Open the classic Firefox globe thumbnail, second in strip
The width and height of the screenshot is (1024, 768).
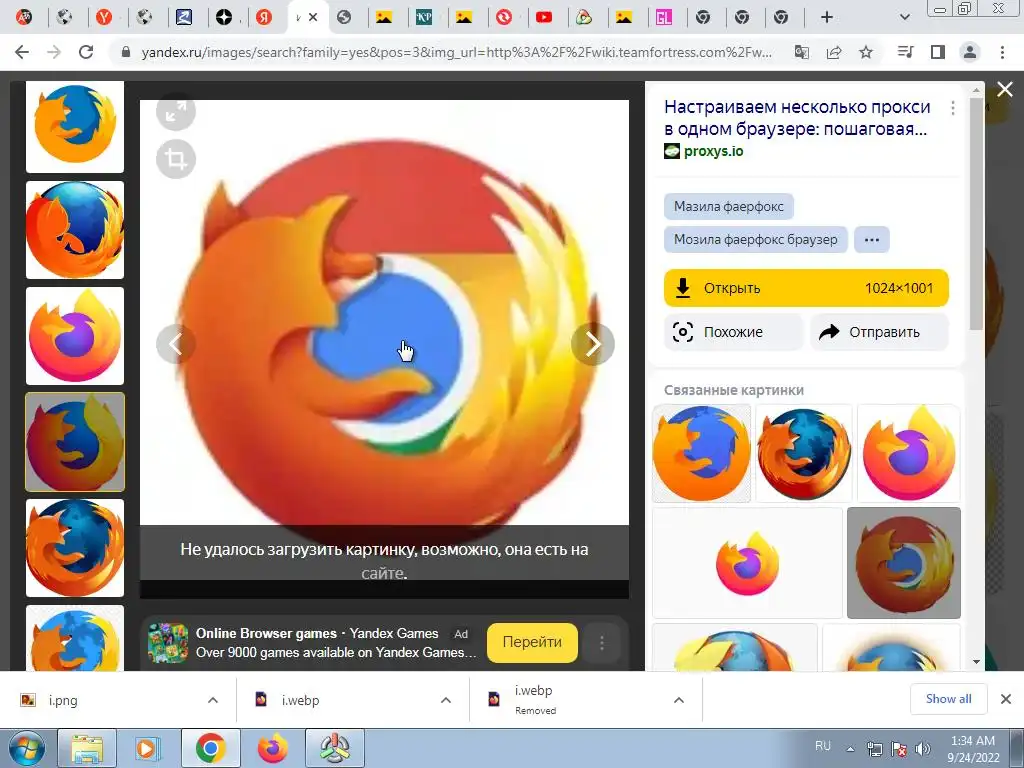tap(75, 230)
